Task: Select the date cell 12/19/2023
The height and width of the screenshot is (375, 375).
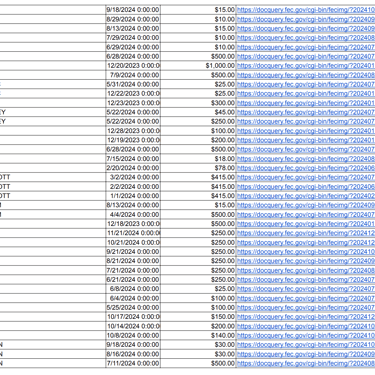Action: coord(133,140)
